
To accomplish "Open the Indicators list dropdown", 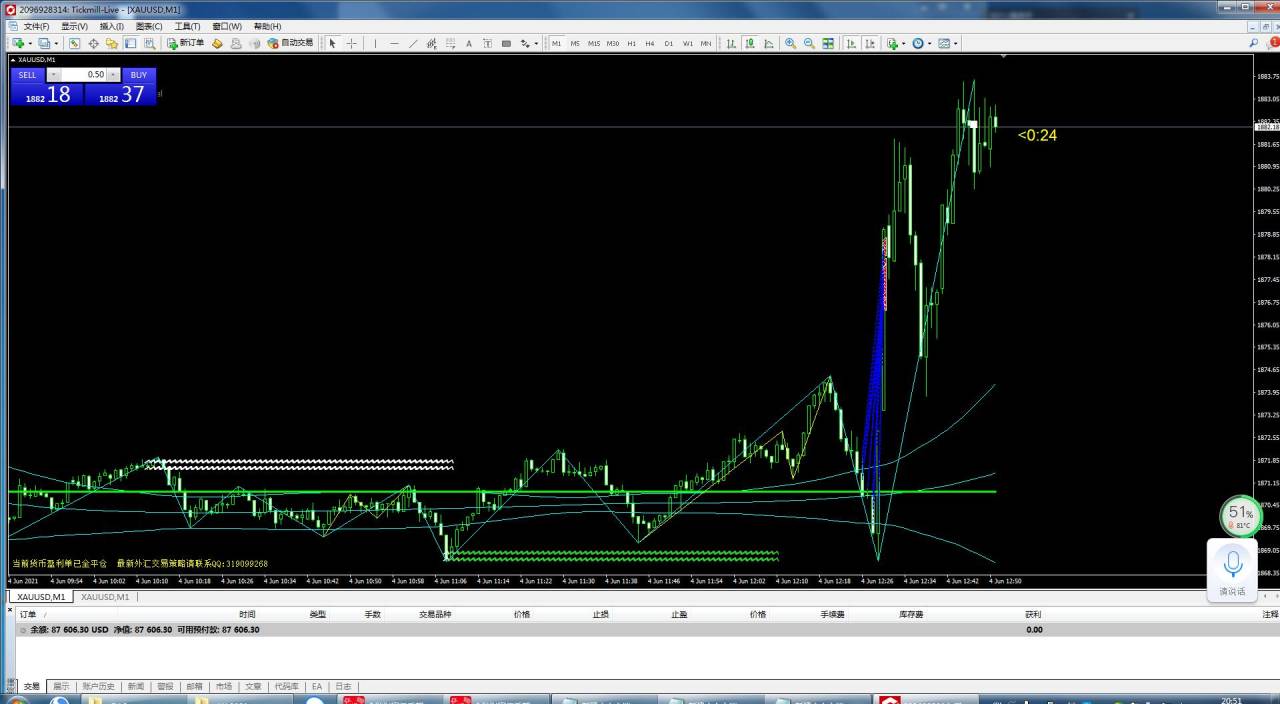I will click(x=896, y=43).
